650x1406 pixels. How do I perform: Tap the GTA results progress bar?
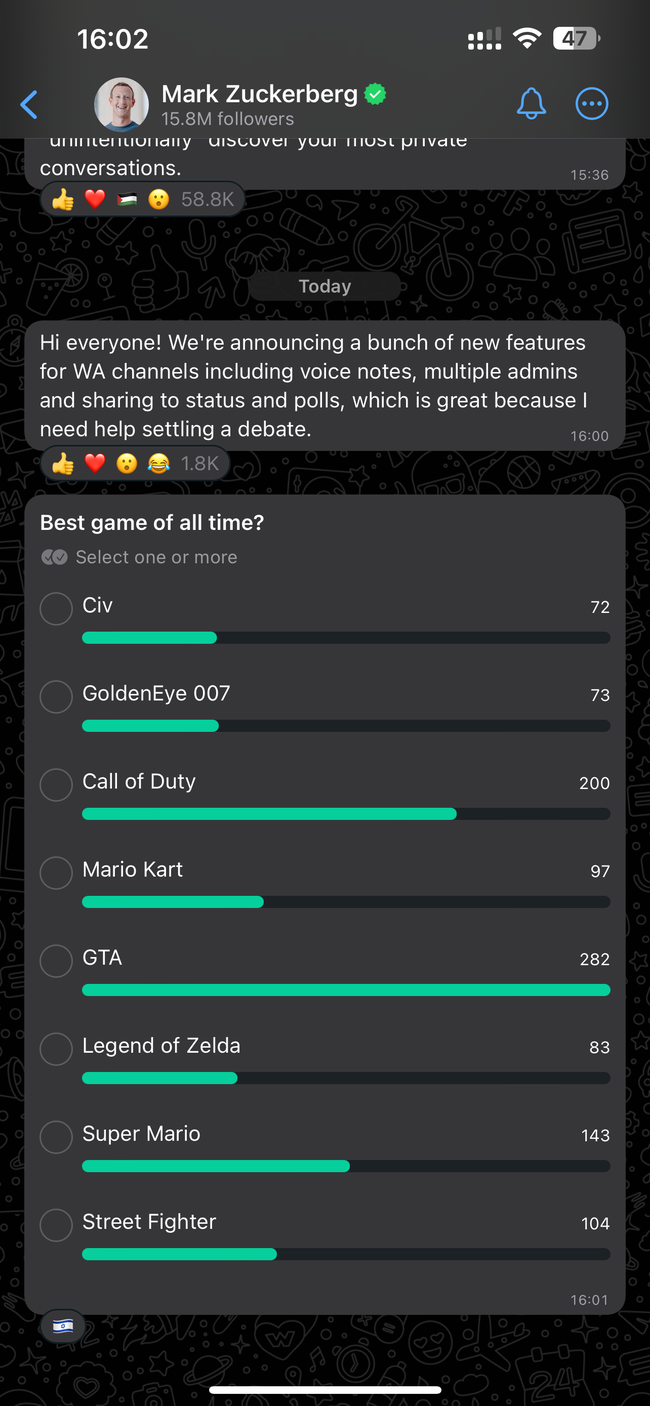(345, 990)
